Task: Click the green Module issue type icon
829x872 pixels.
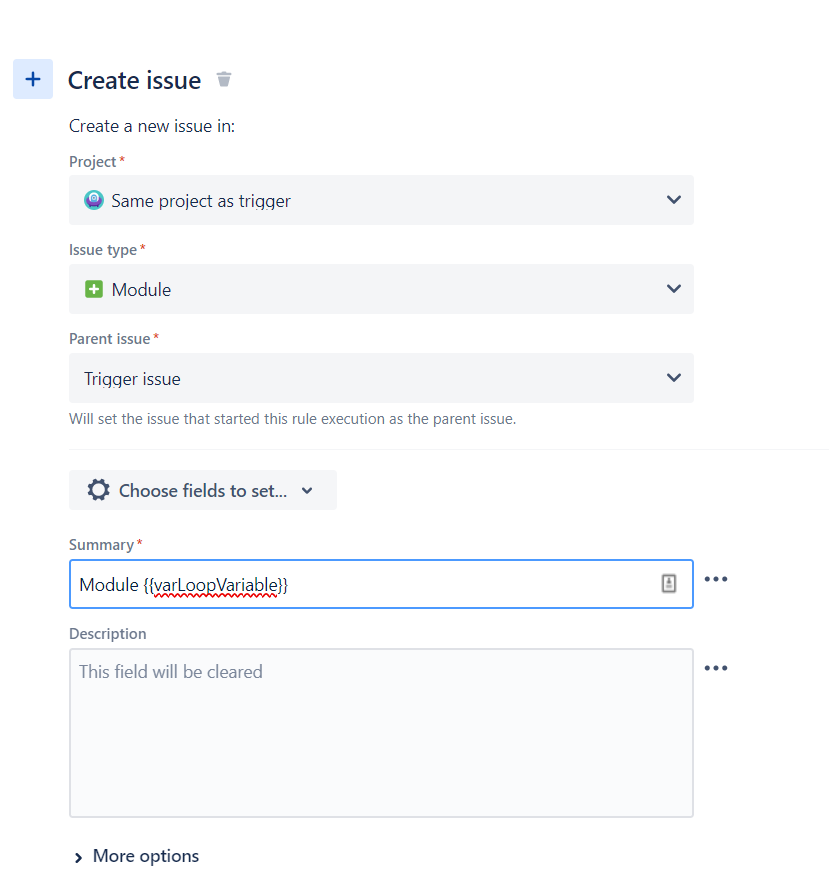Action: click(93, 289)
